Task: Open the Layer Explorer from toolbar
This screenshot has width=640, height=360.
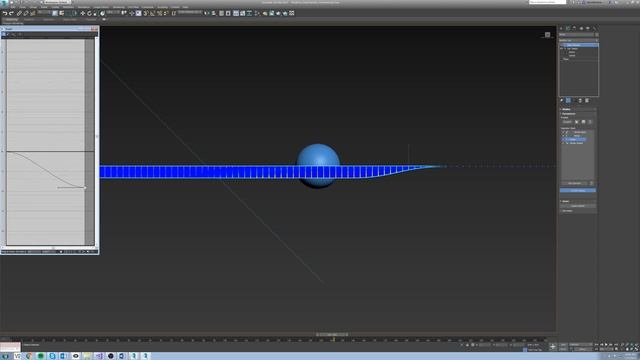Action: 228,13
